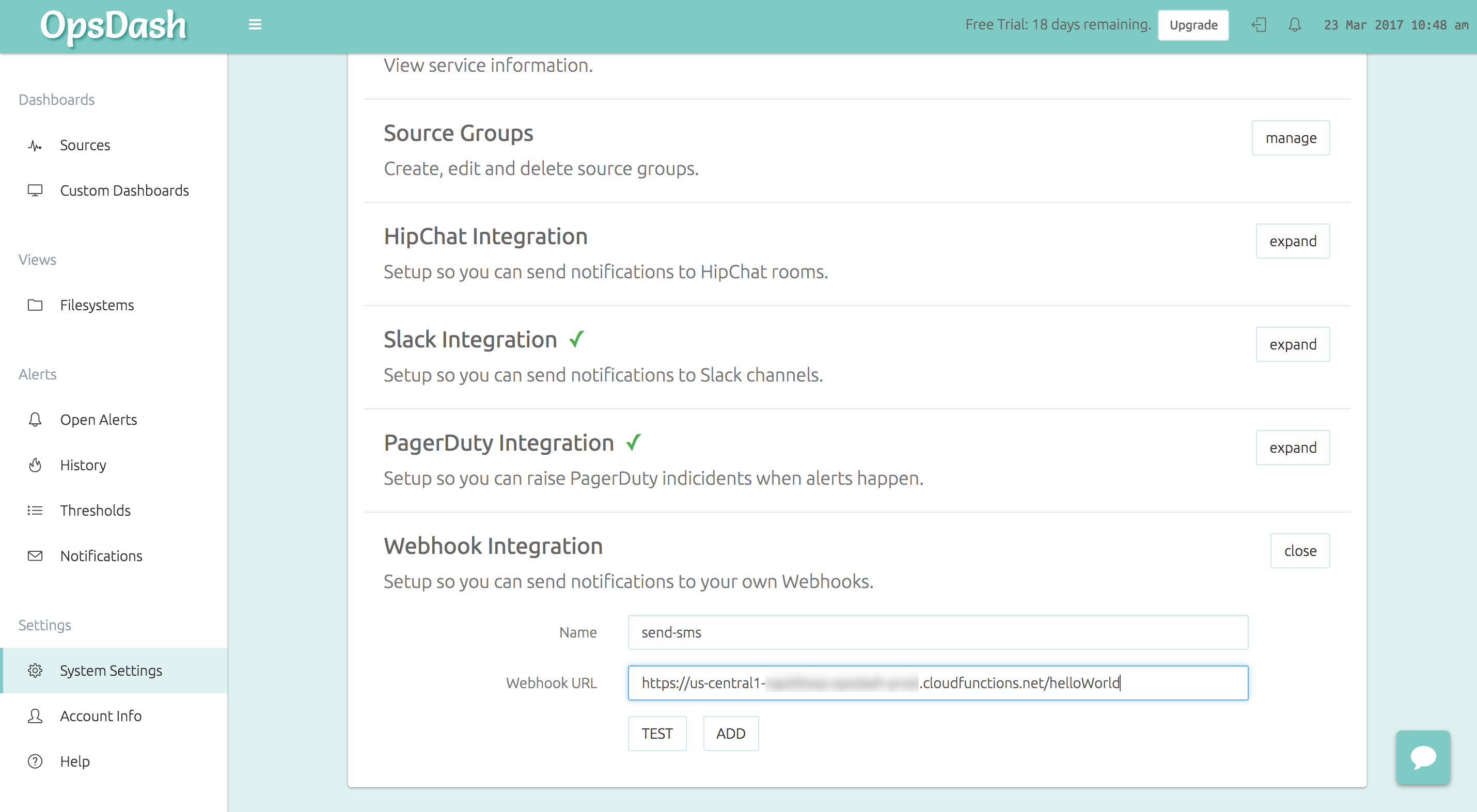
Task: Expand the Slack Integration section
Action: (1292, 344)
